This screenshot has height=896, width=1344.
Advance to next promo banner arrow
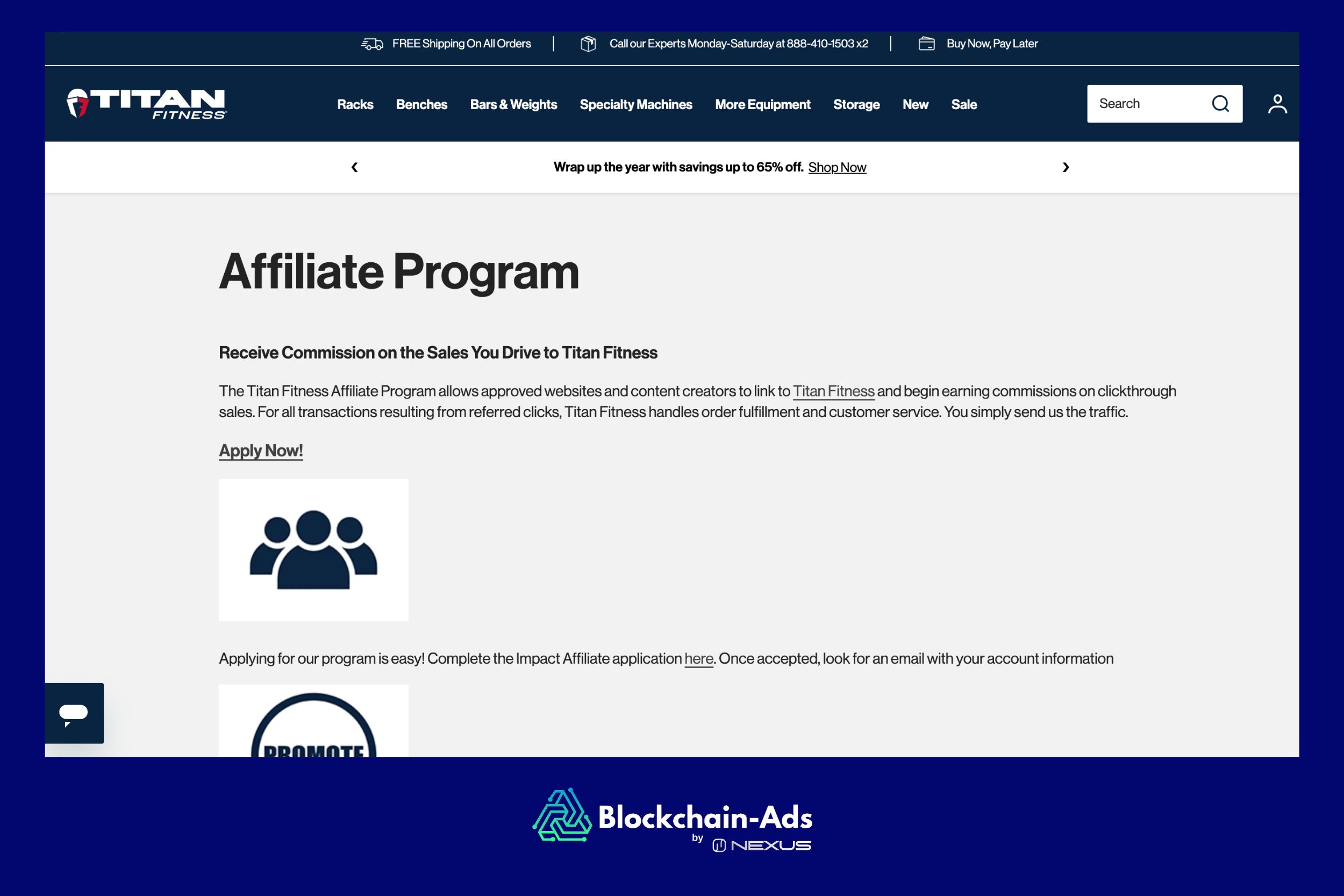point(1065,167)
